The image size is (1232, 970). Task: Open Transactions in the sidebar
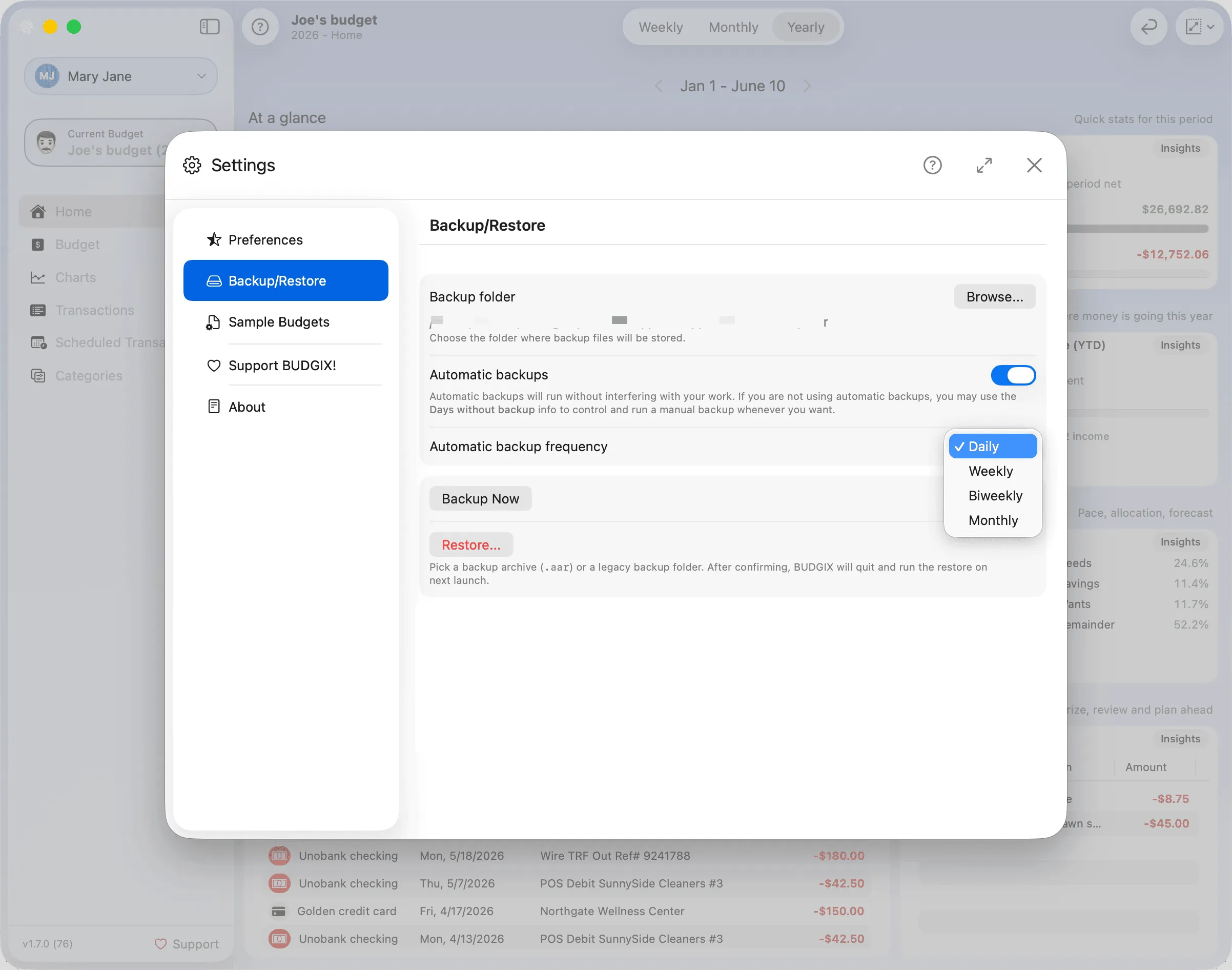[x=92, y=310]
